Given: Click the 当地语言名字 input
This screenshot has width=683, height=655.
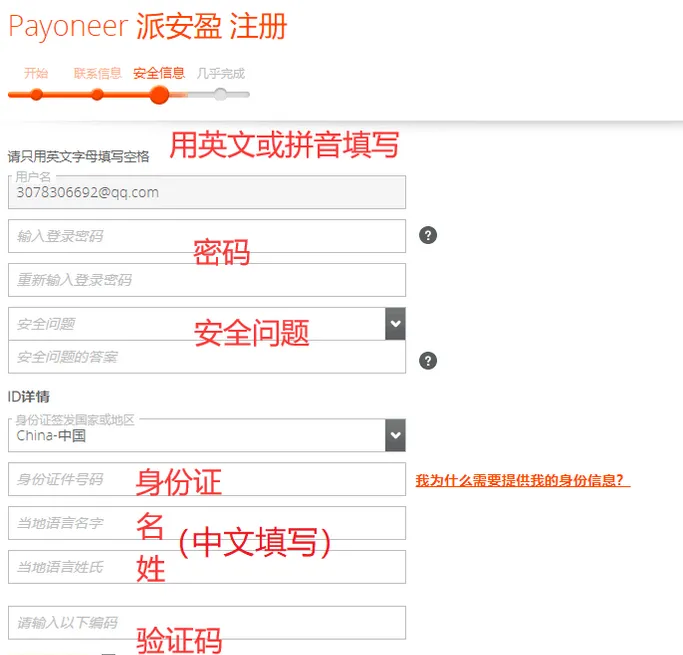Looking at the screenshot, I should click(207, 523).
